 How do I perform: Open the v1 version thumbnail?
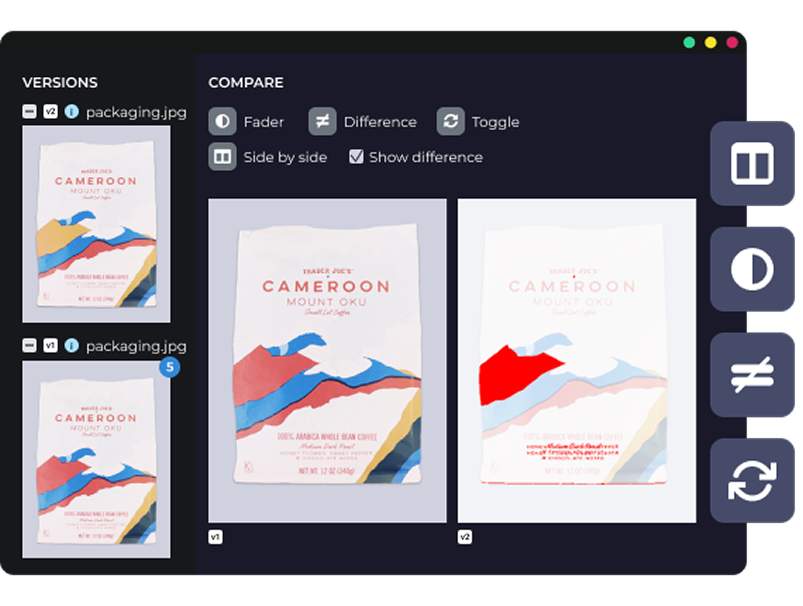(x=96, y=459)
